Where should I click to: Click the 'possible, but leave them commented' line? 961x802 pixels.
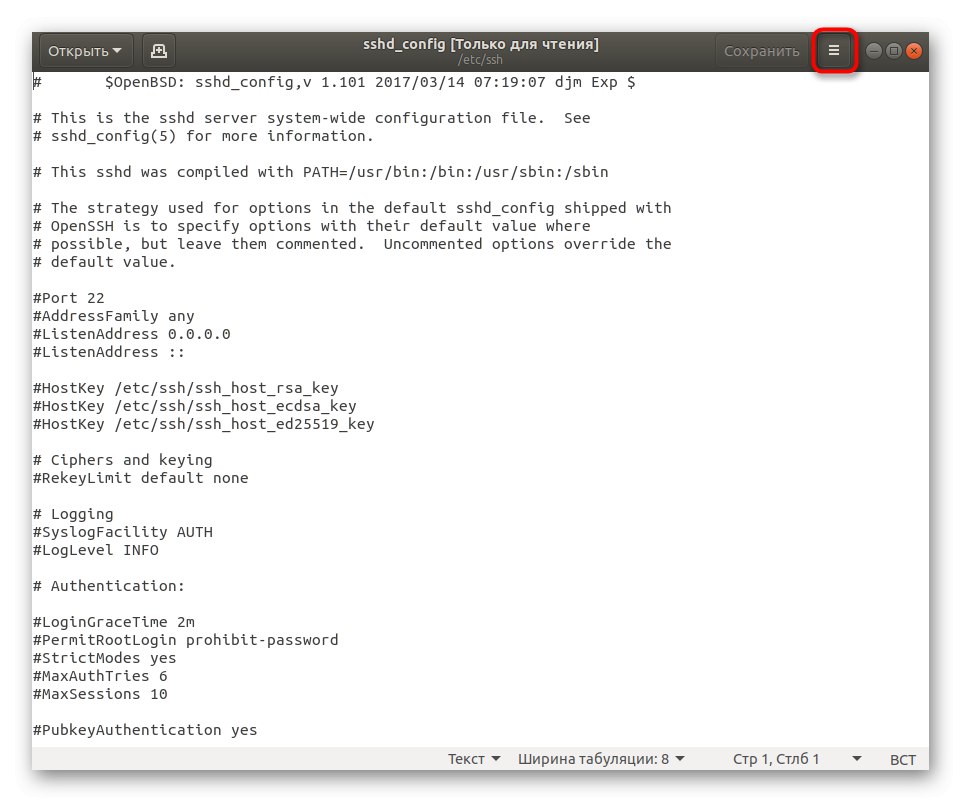tap(352, 244)
